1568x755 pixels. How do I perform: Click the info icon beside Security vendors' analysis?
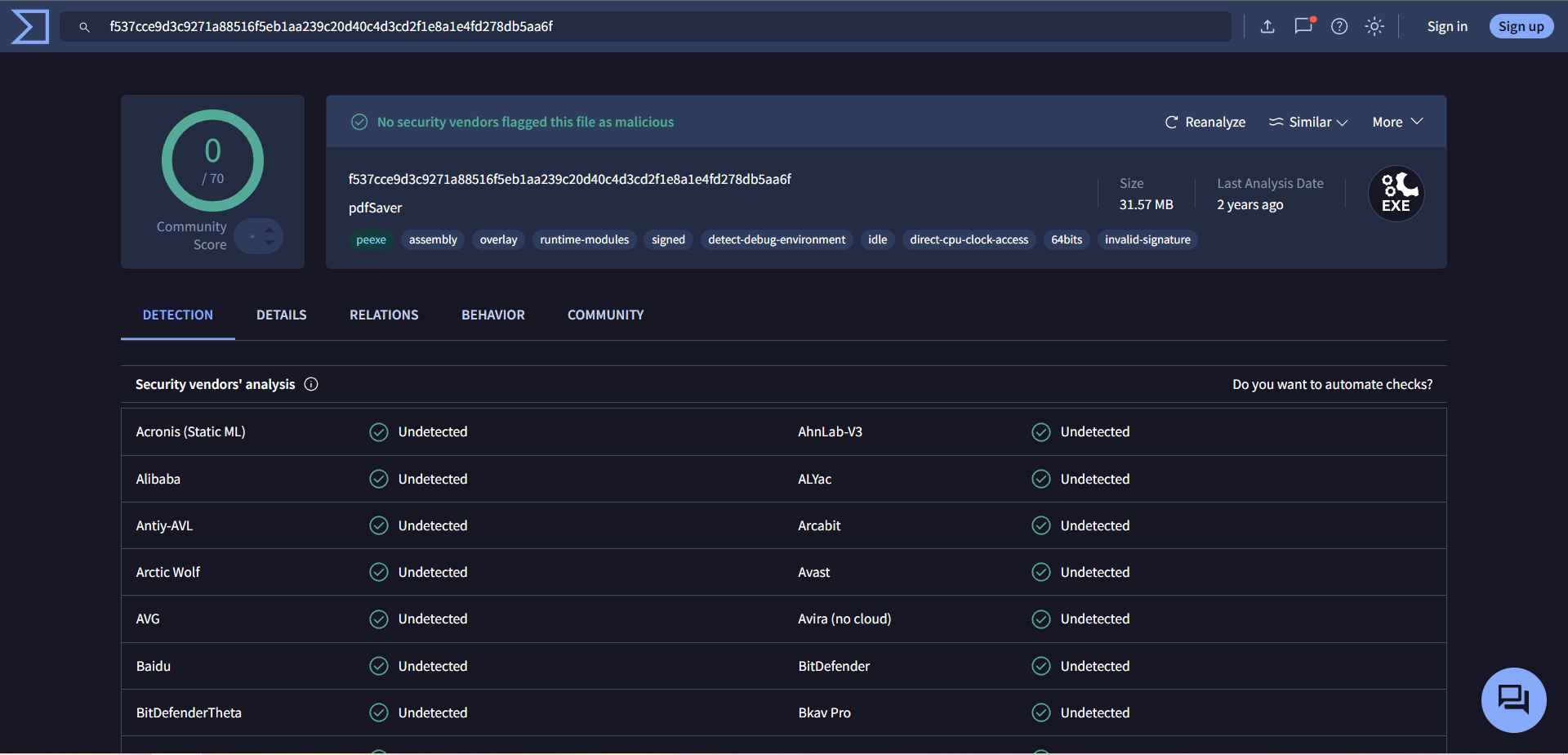click(x=311, y=384)
